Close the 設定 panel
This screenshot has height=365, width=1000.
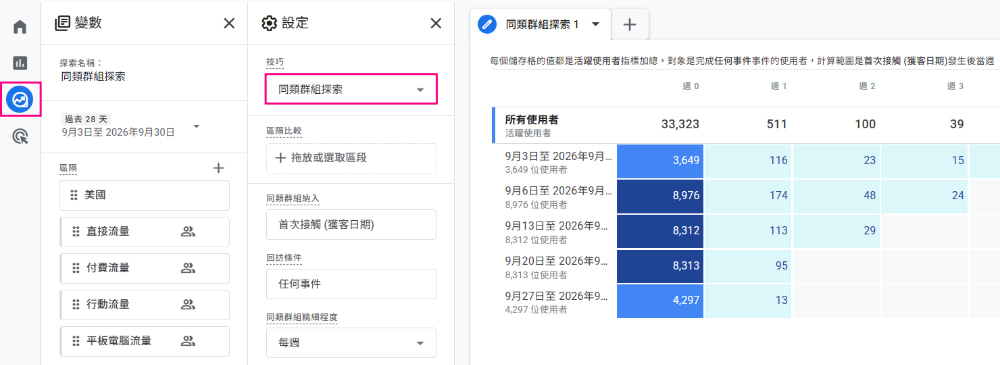click(436, 24)
